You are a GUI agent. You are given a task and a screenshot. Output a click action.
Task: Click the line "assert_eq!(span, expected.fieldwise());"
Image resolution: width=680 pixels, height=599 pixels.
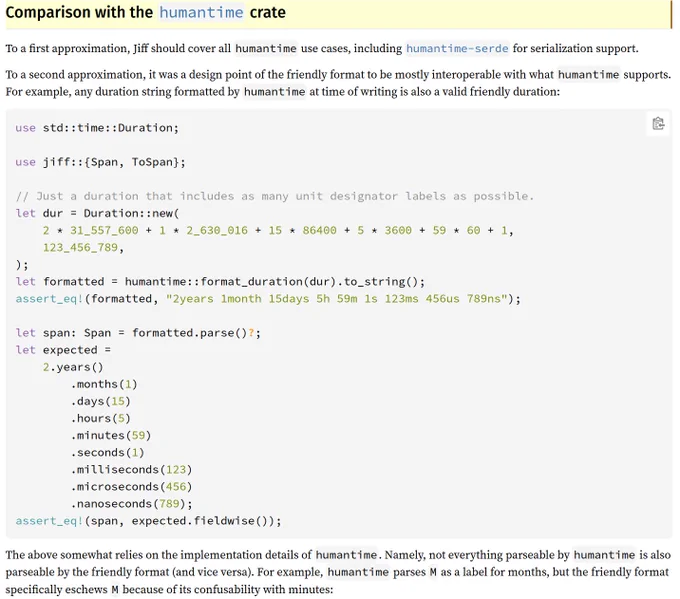coord(148,521)
